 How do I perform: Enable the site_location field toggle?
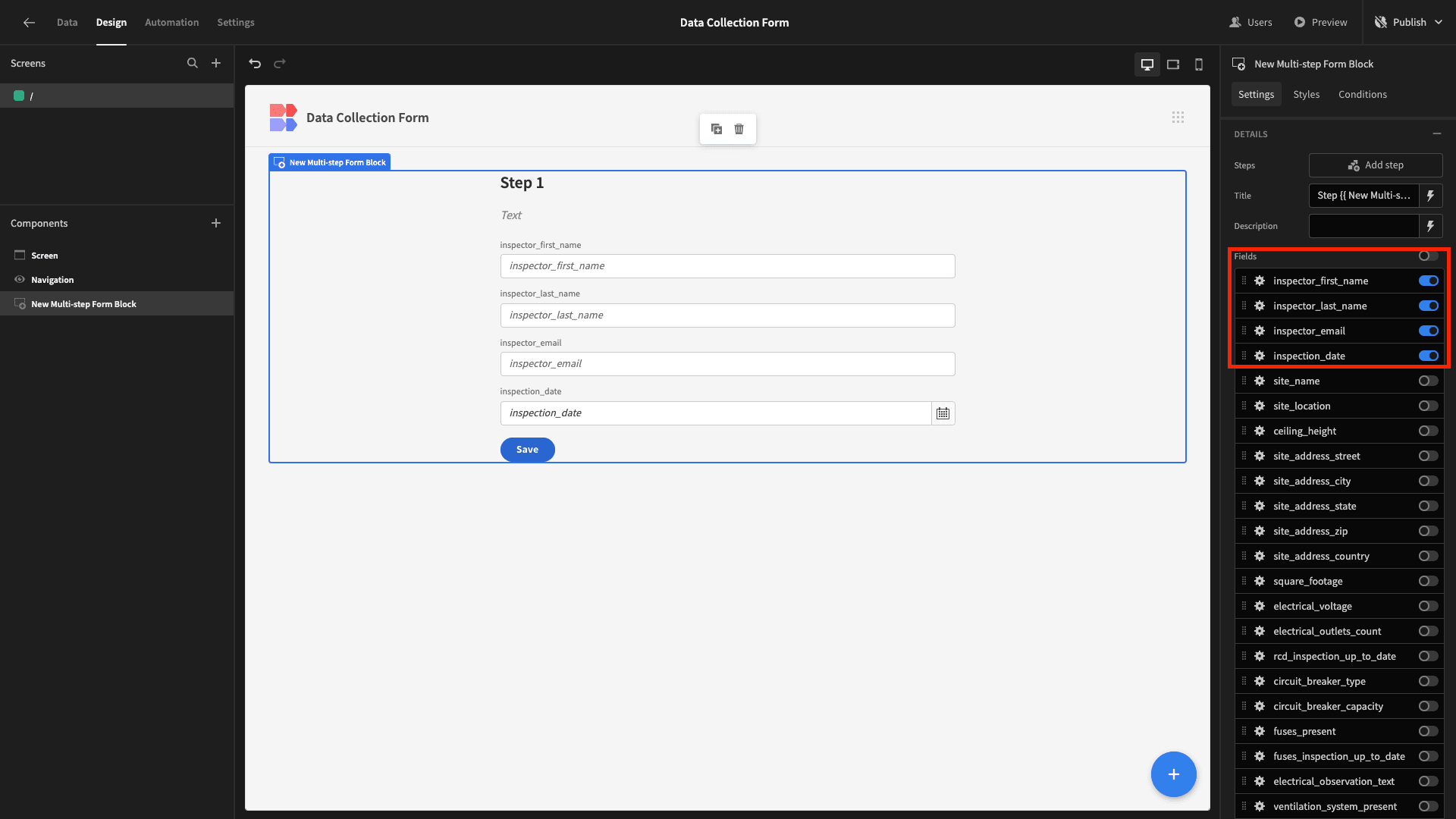coord(1428,406)
